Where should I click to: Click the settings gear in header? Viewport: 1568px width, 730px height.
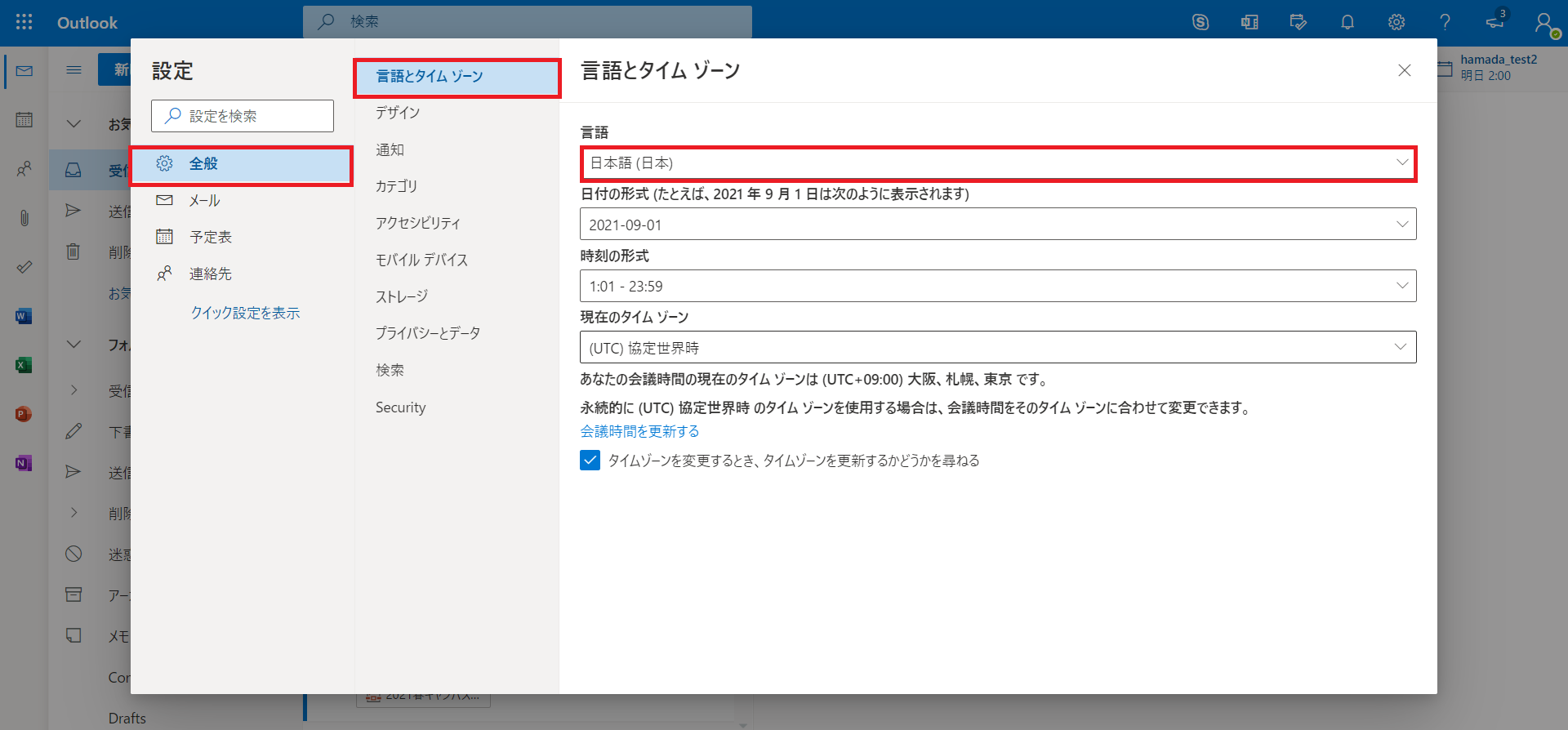coord(1396,22)
